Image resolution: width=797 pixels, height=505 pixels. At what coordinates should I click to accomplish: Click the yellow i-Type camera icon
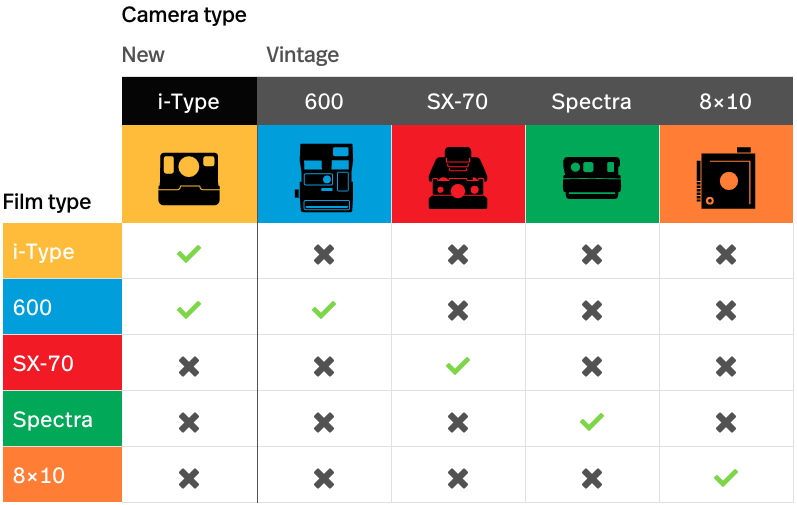click(x=189, y=179)
